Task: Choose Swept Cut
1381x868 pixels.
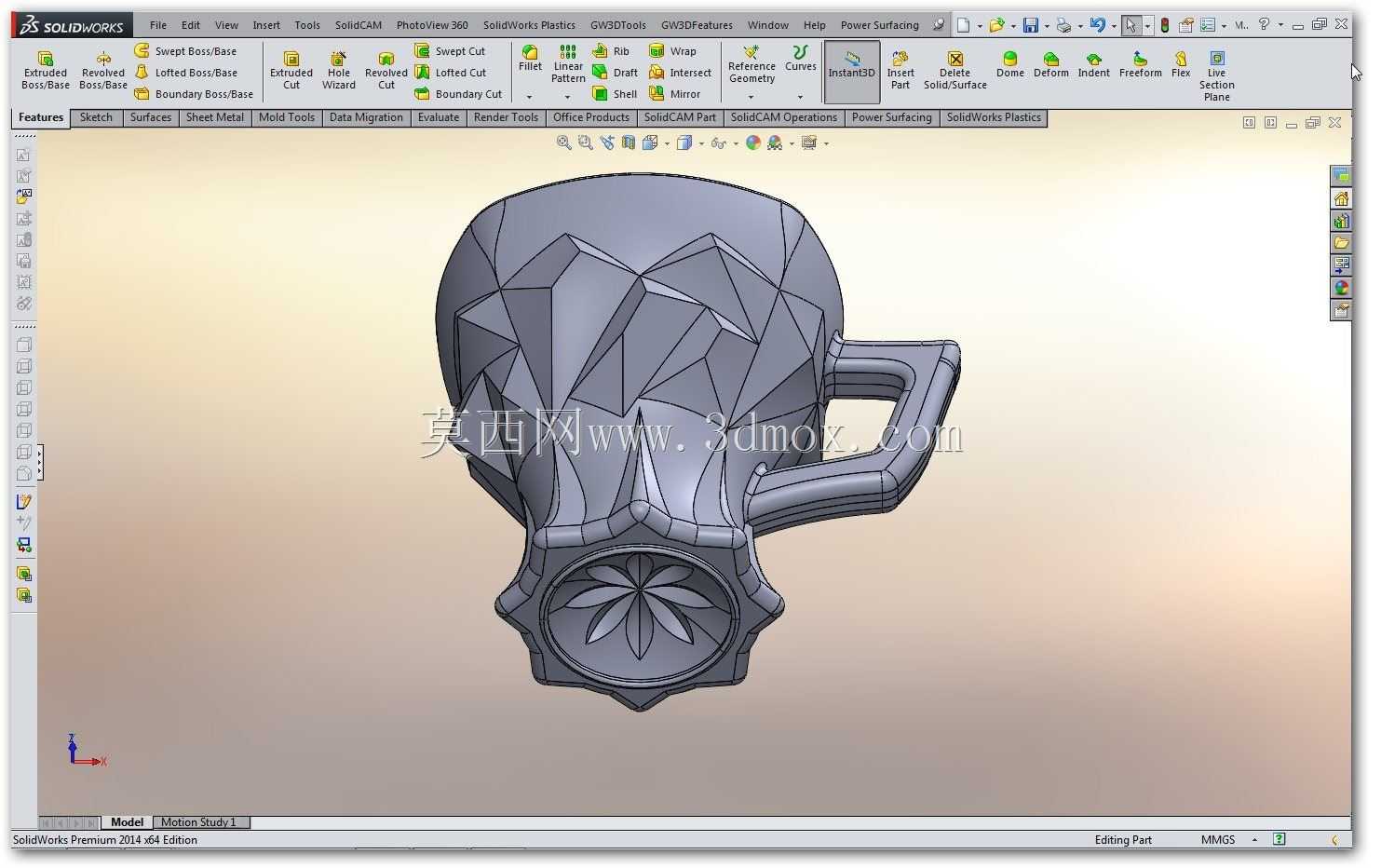Action: (x=450, y=51)
